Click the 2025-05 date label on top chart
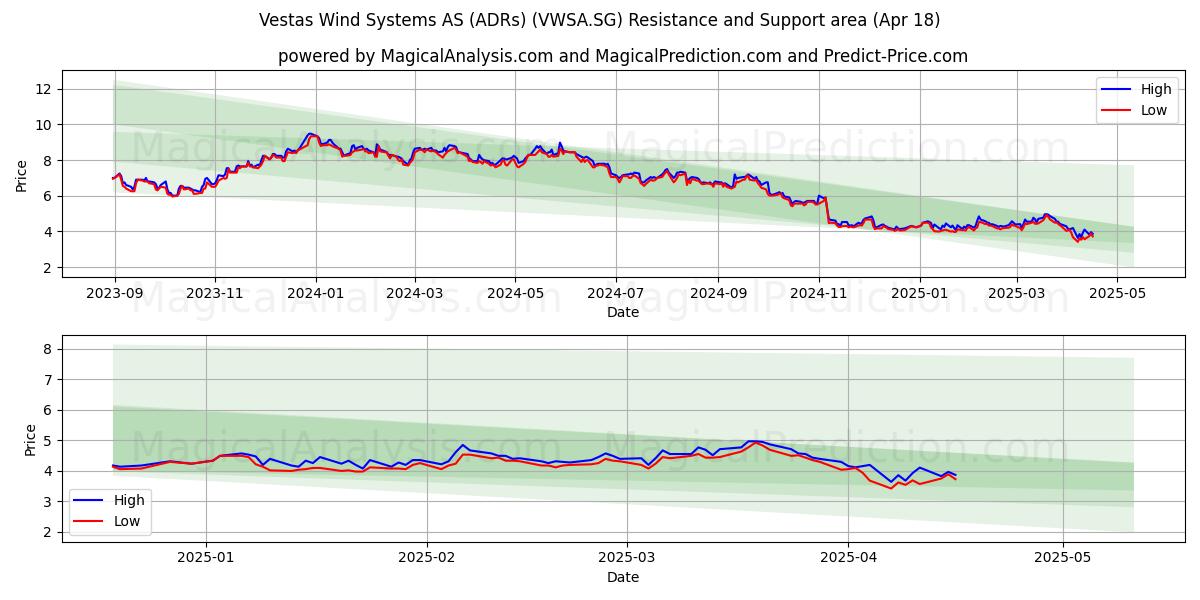 pyautogui.click(x=1117, y=294)
